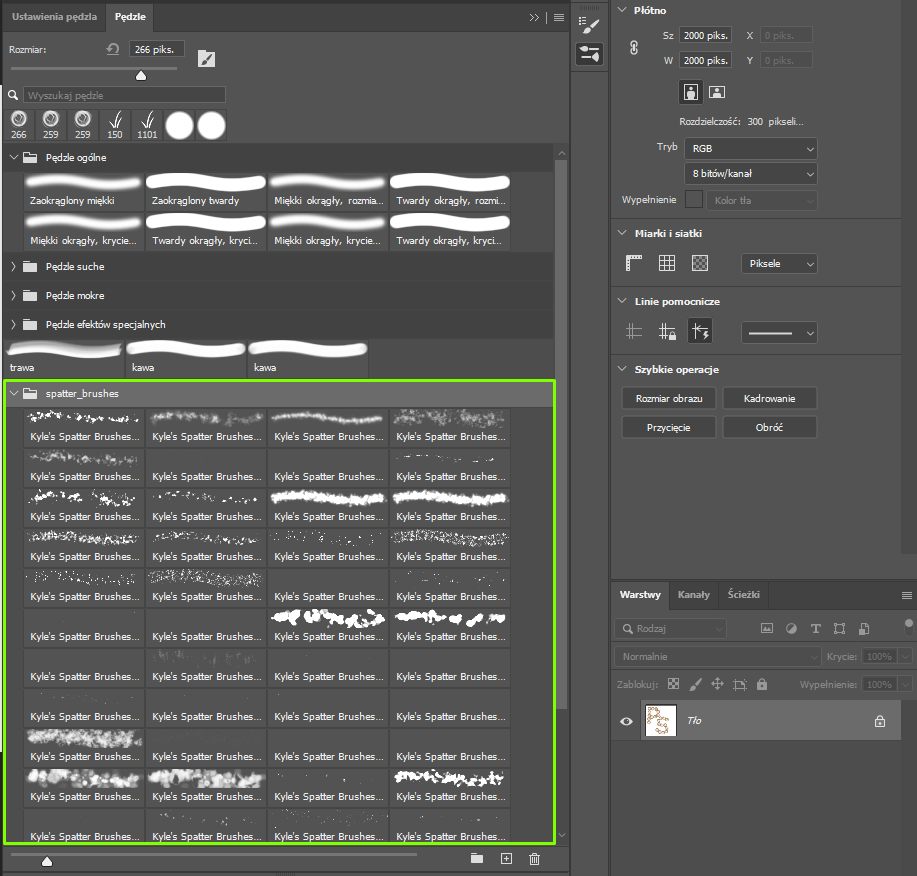Toggle guides visibility icon
917x876 pixels.
coord(634,332)
